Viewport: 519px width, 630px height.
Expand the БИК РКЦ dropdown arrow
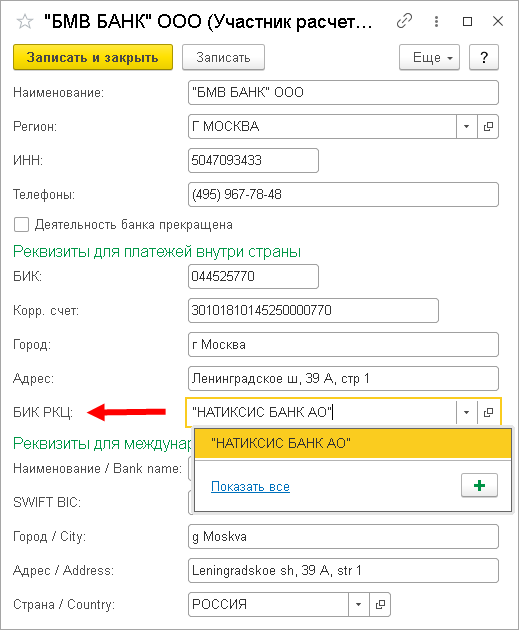pyautogui.click(x=466, y=412)
